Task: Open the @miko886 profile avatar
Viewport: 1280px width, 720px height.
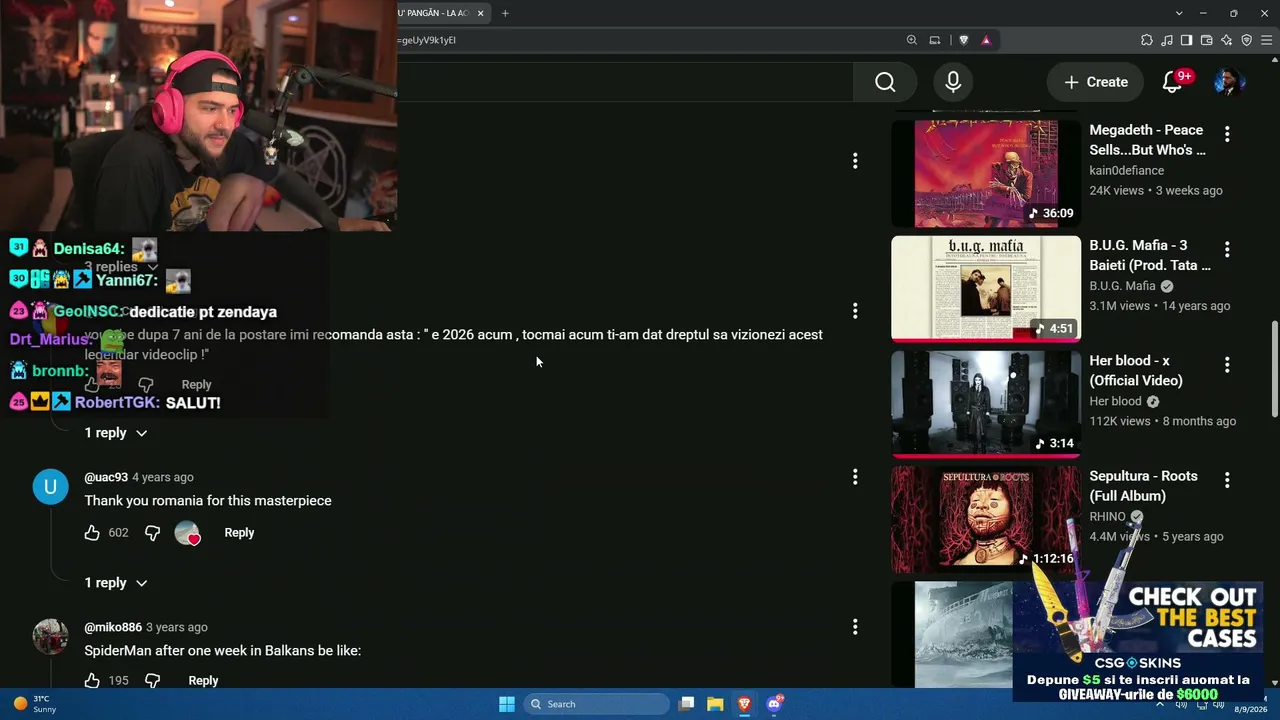Action: pyautogui.click(x=51, y=637)
